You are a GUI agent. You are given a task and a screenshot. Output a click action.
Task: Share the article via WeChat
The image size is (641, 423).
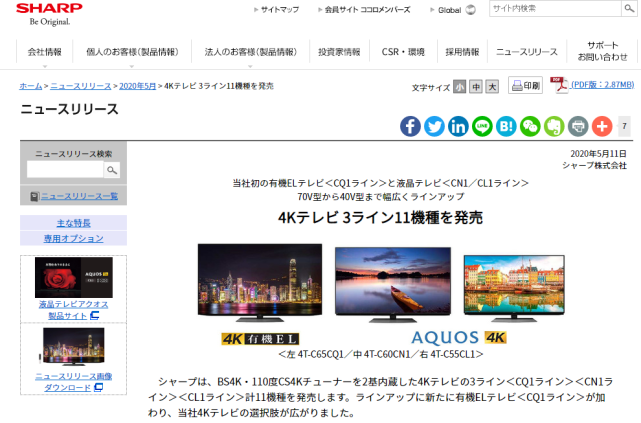coord(530,126)
